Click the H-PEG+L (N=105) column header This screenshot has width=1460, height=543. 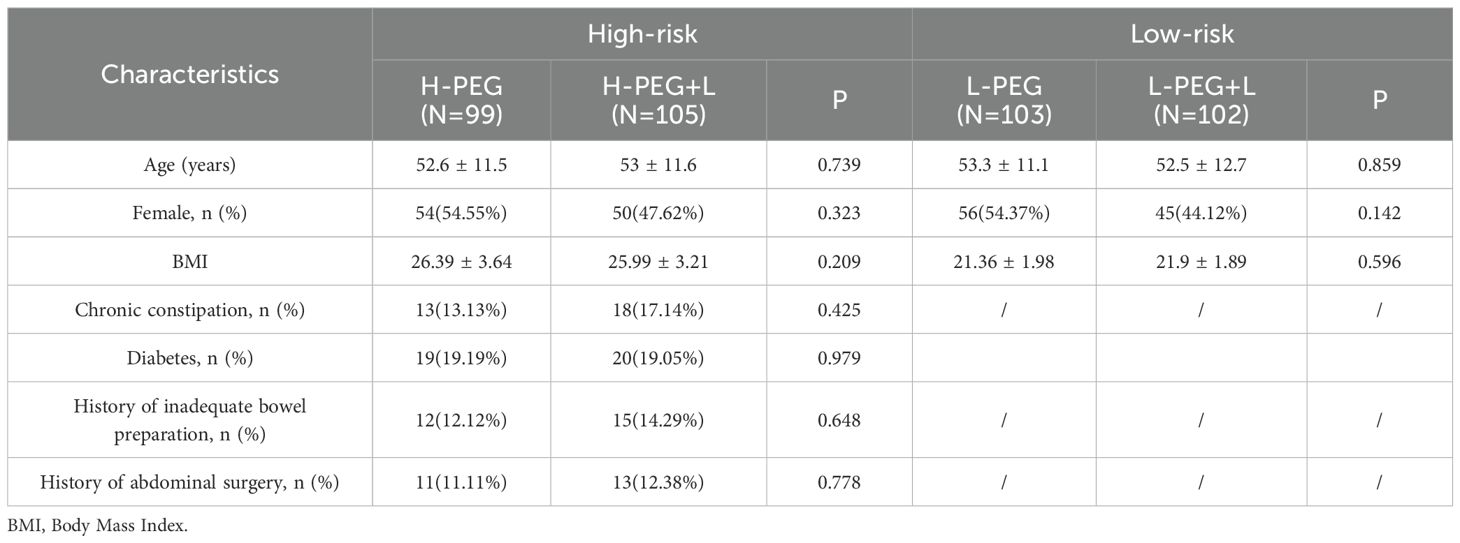coord(658,100)
